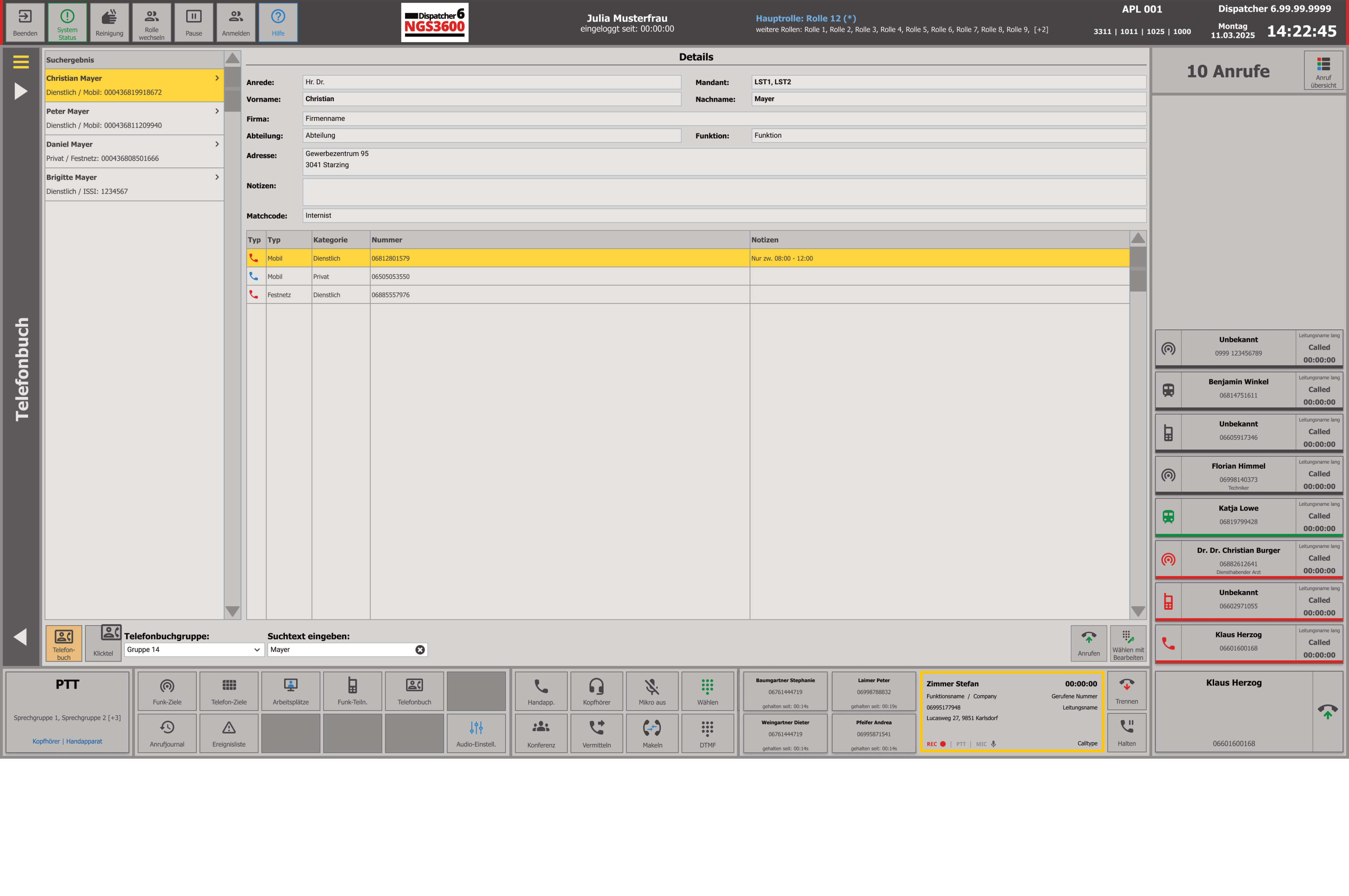The height and width of the screenshot is (896, 1349).
Task: Open the Hilfe panel
Action: 278,22
